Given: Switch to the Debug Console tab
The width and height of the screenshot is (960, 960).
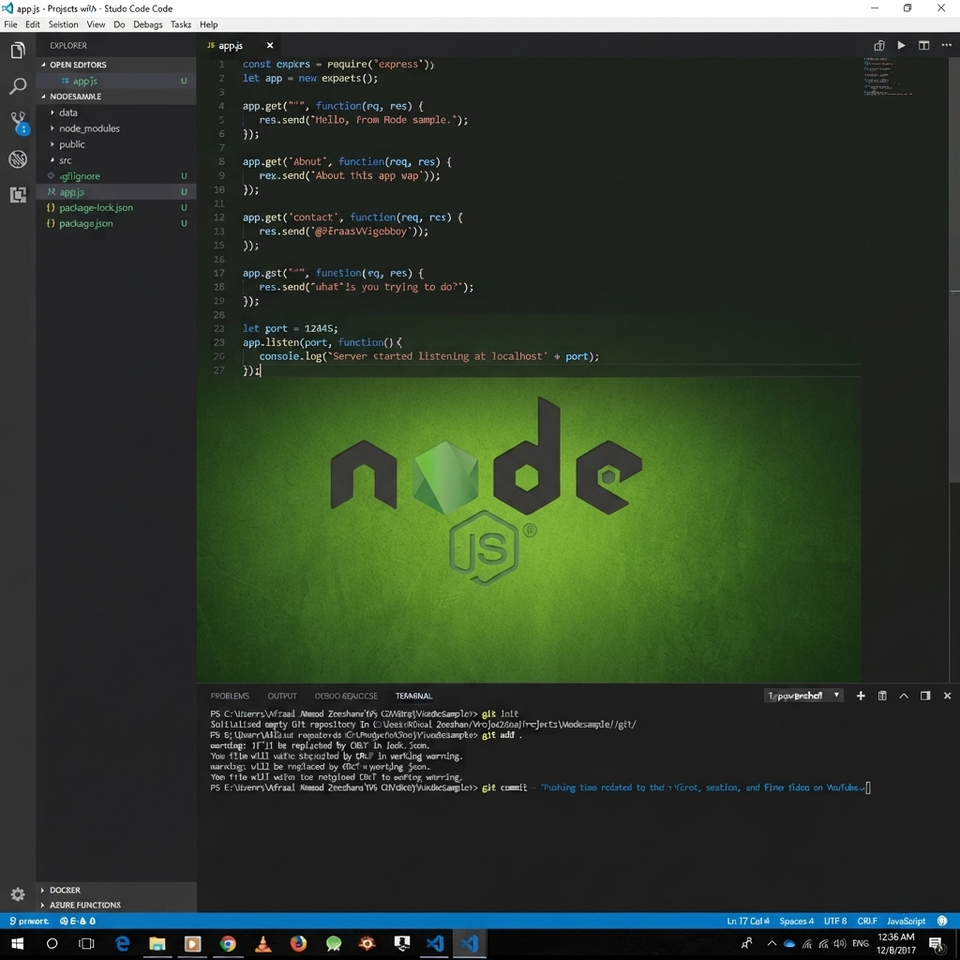Looking at the screenshot, I should click(x=346, y=696).
